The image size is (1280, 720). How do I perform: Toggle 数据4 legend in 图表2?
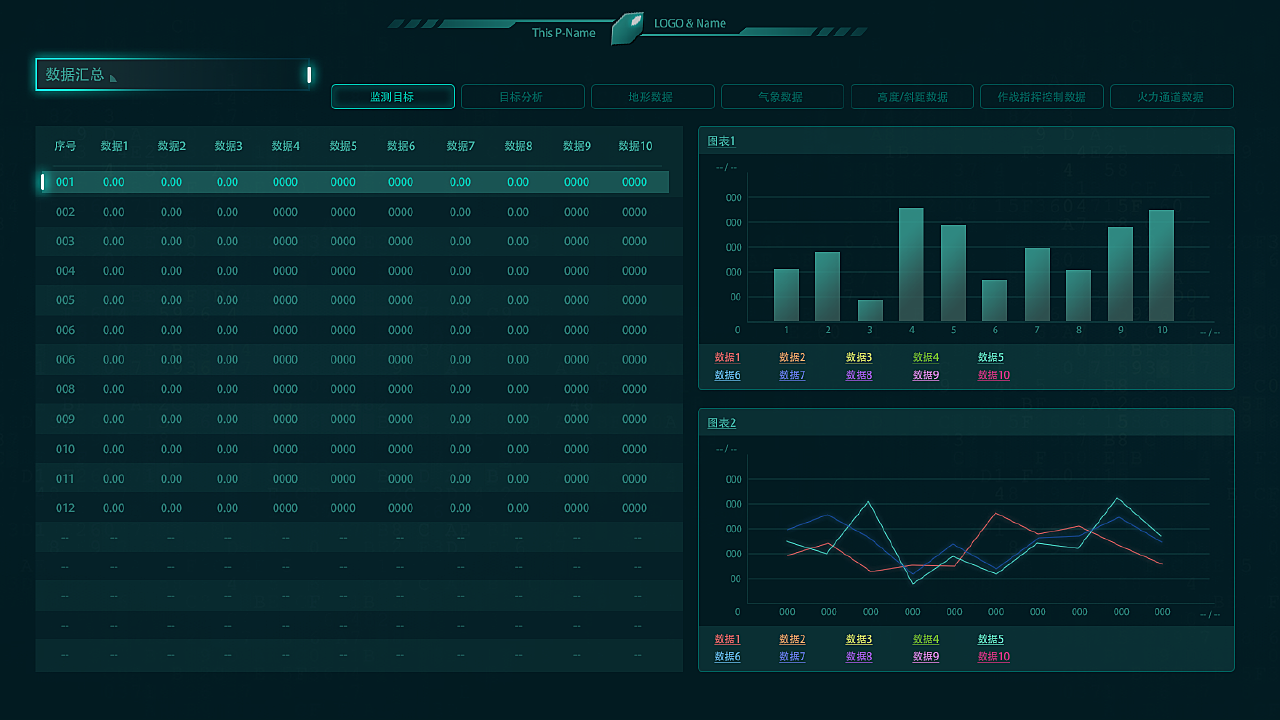[x=926, y=639]
